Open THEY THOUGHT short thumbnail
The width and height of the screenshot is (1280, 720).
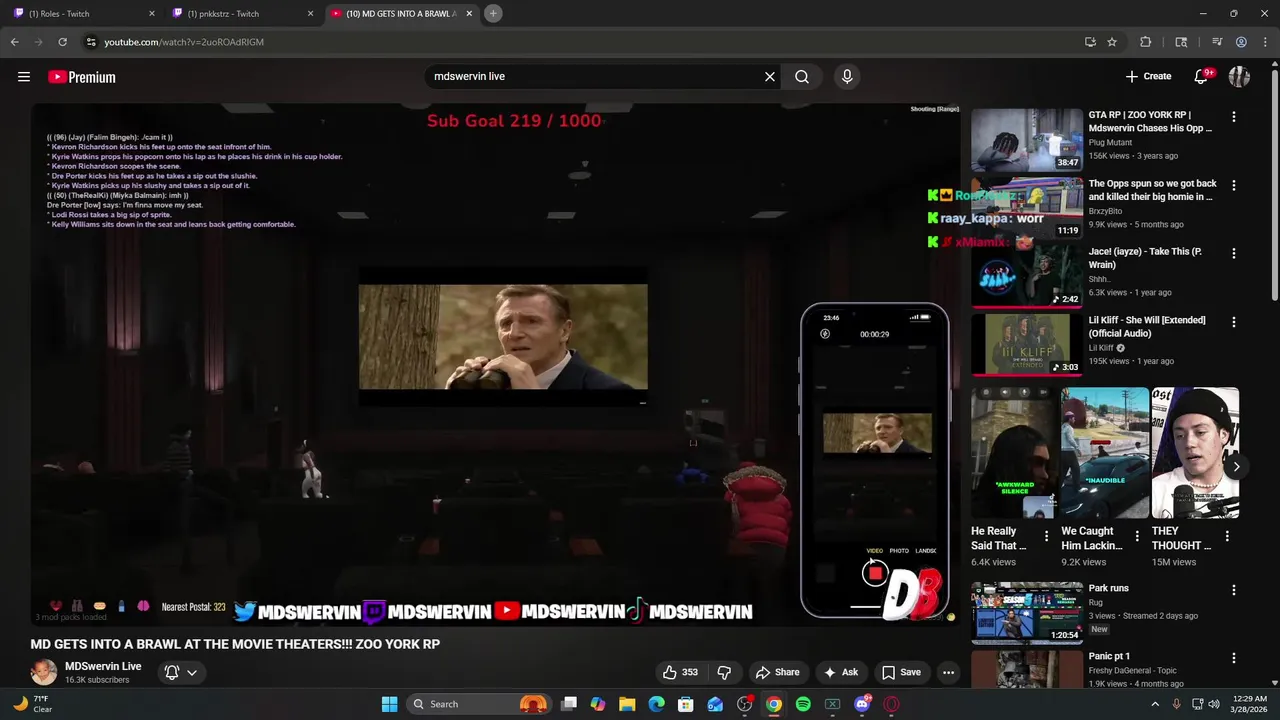(1195, 453)
